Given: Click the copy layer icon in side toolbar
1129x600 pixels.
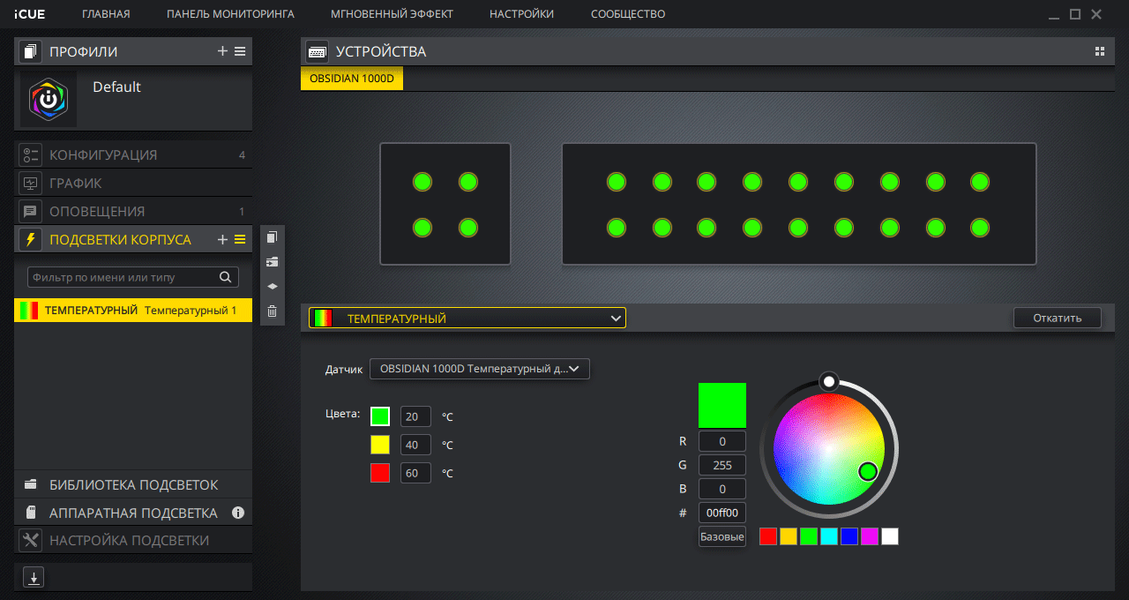Looking at the screenshot, I should (272, 237).
